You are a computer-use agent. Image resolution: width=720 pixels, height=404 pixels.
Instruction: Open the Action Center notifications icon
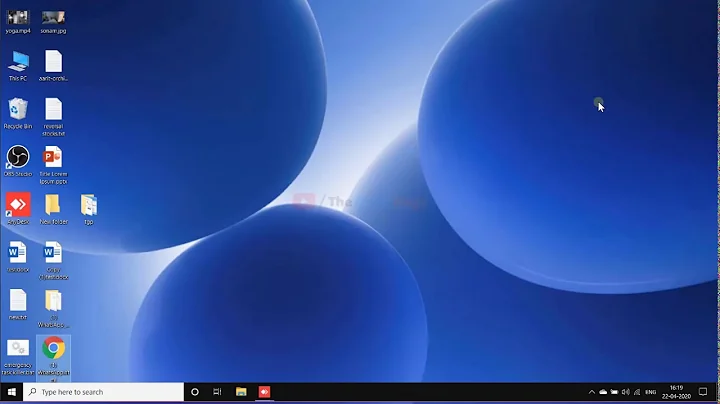[x=703, y=392]
